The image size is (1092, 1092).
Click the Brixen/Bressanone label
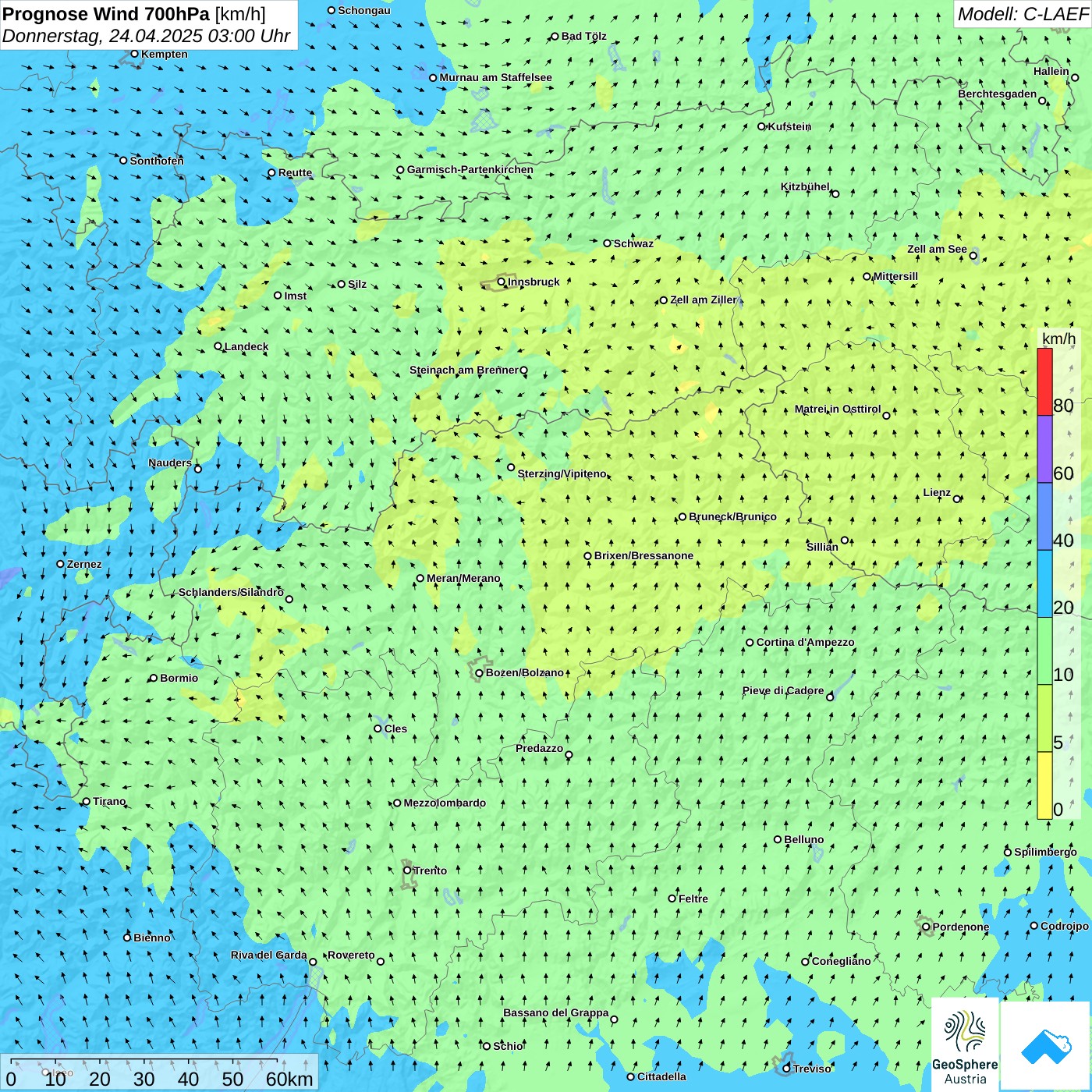click(643, 556)
